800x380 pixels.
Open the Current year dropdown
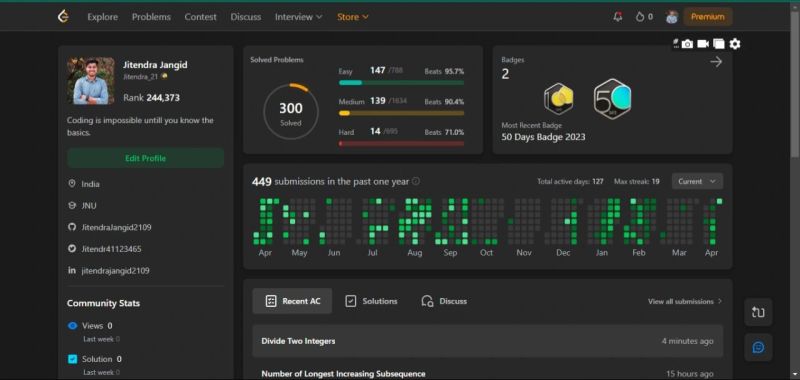[x=697, y=181]
